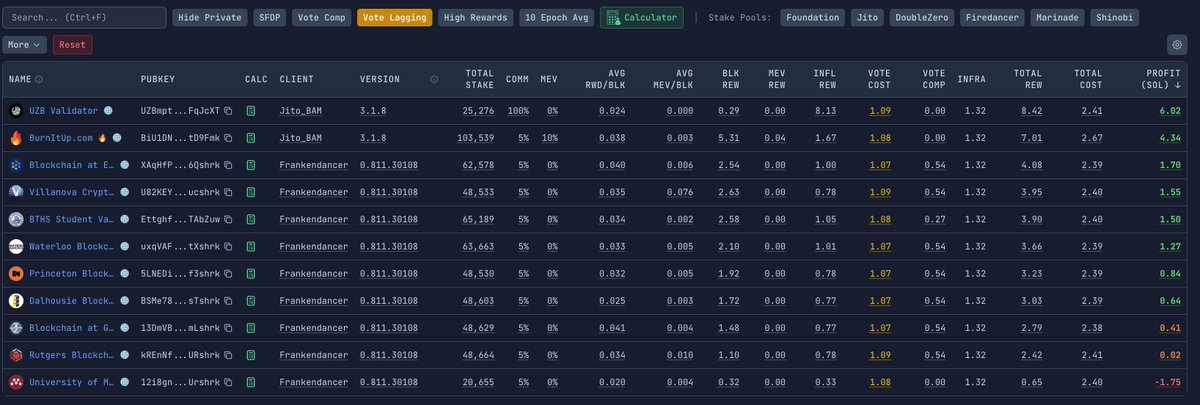Copy pubkey EttghF...TAbZuw
The height and width of the screenshot is (405, 1200).
pos(228,218)
